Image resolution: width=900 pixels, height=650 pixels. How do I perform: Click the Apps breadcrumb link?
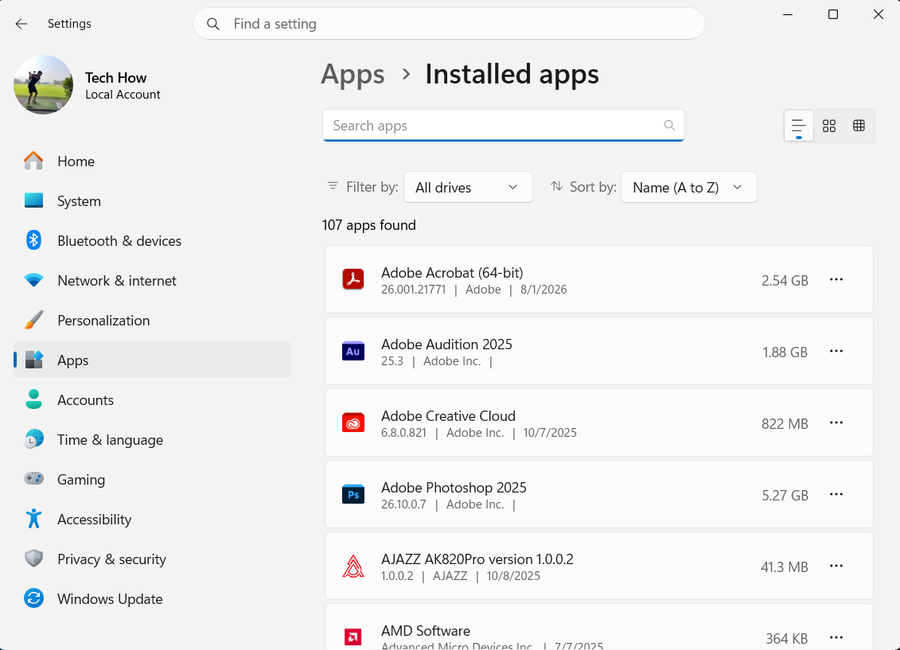coord(352,75)
